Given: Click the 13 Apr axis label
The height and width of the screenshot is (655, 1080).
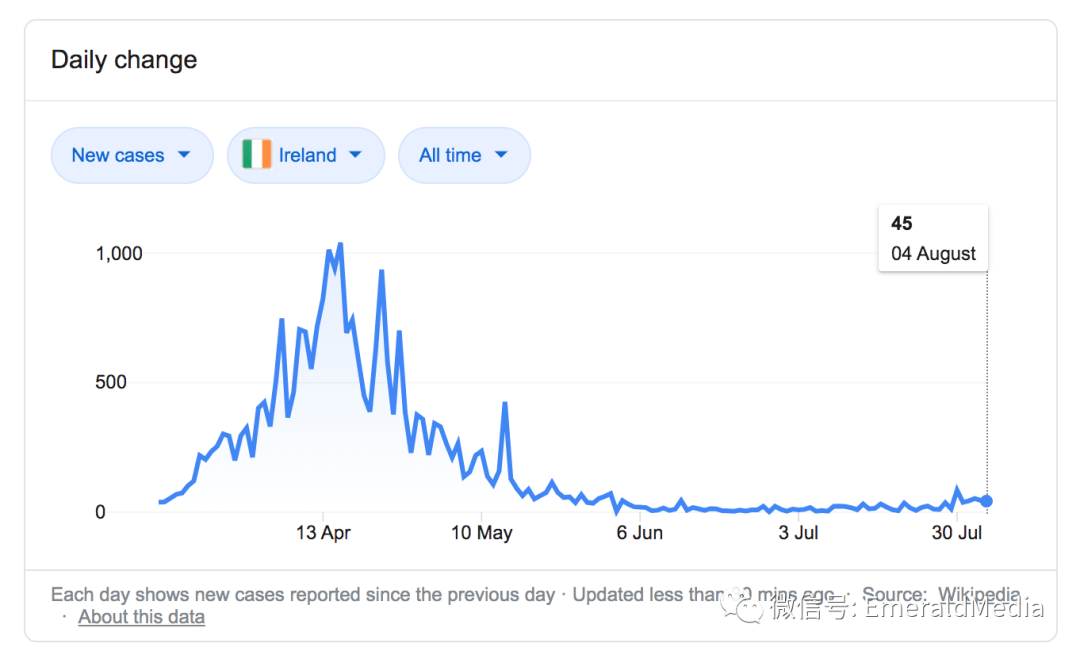Looking at the screenshot, I should point(323,532).
